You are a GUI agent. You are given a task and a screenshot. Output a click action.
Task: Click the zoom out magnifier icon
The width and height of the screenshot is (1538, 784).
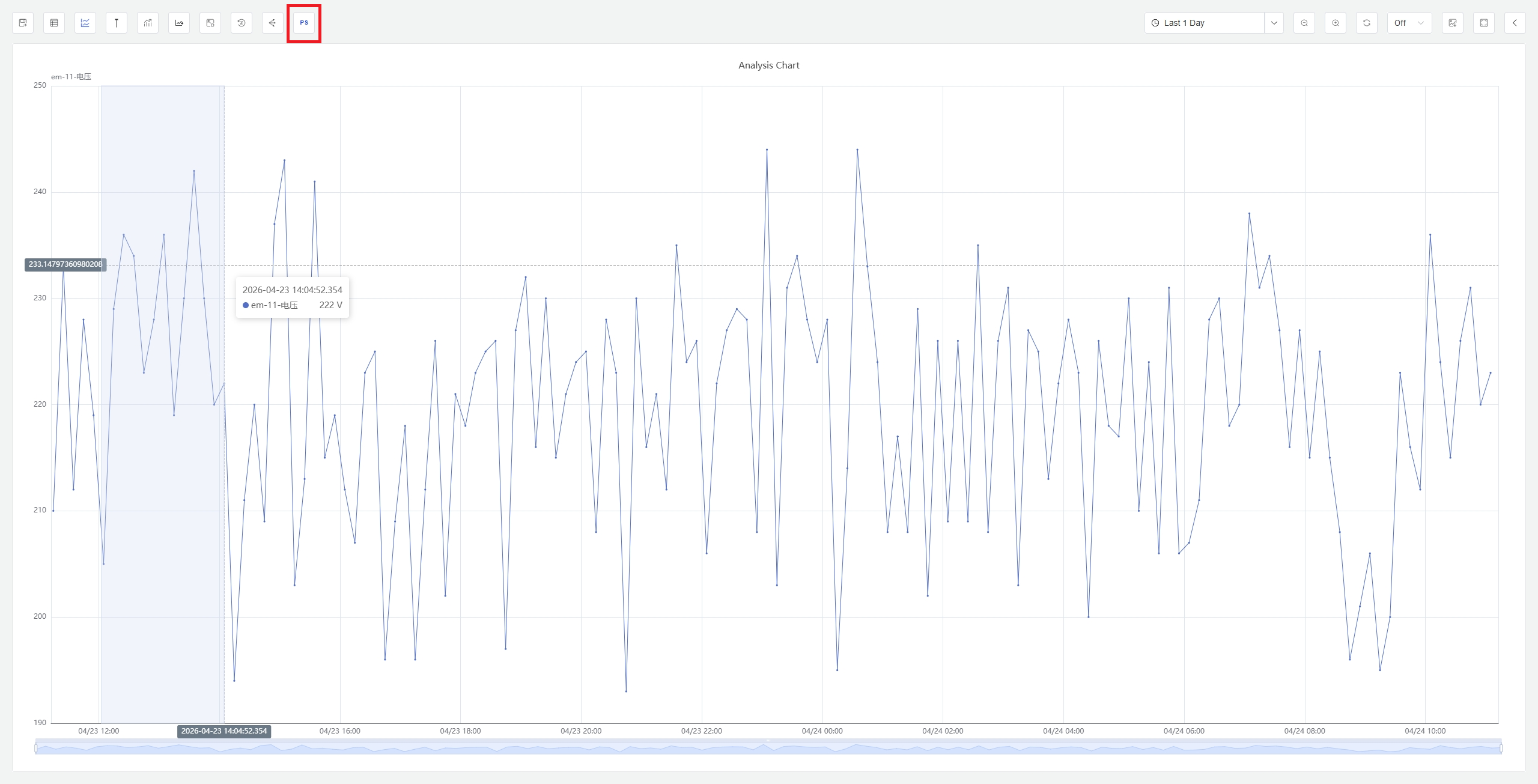[x=1304, y=22]
